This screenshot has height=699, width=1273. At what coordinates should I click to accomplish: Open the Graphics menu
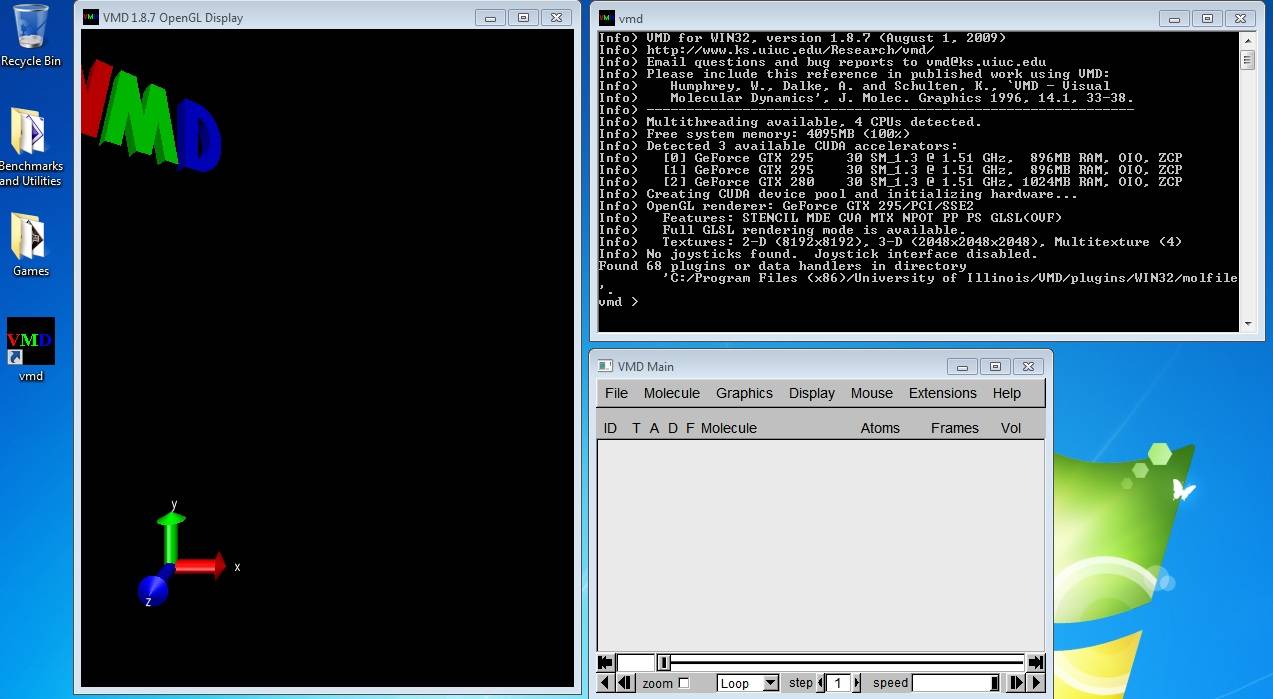click(x=744, y=393)
